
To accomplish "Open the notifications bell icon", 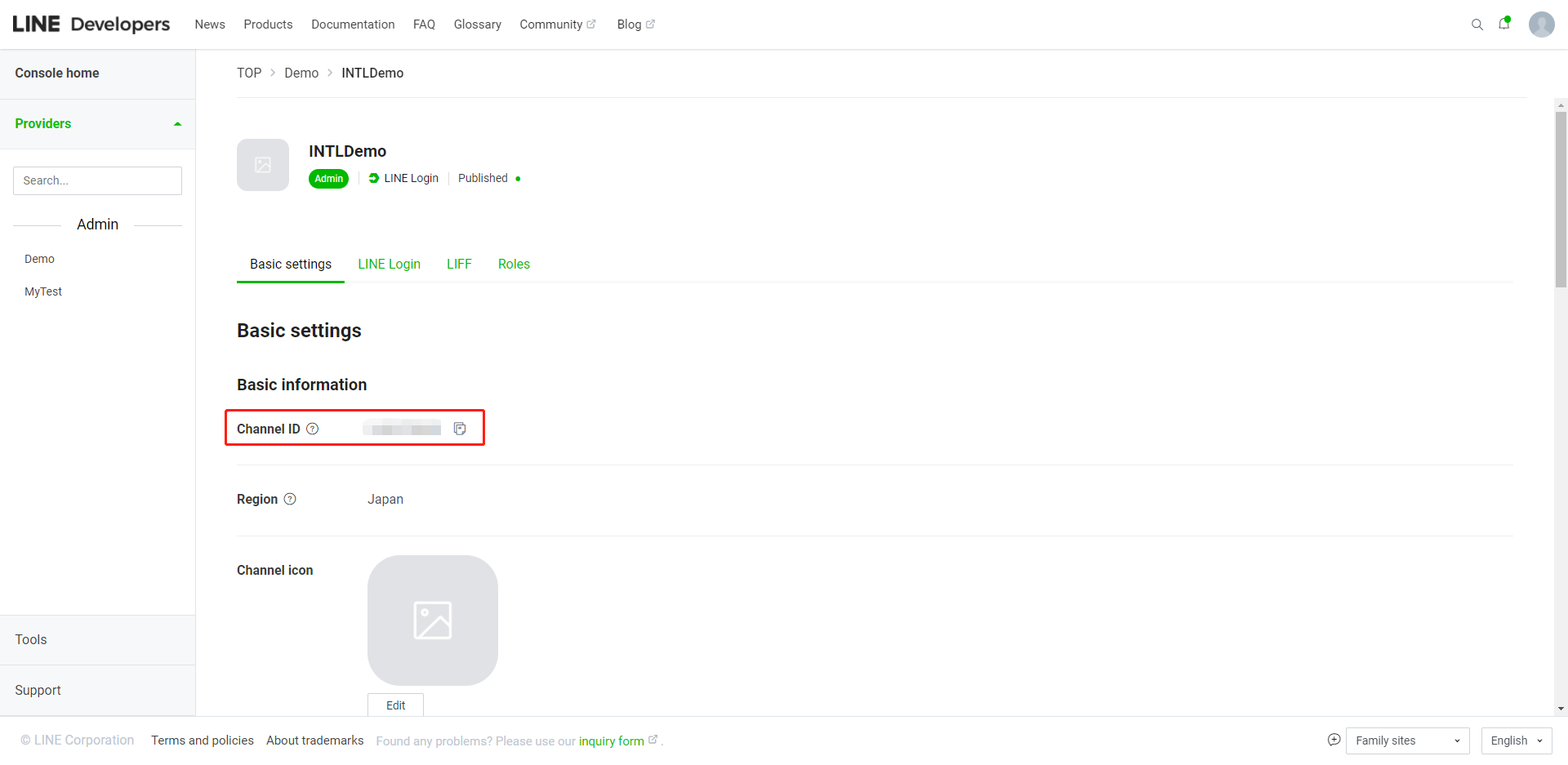I will [1504, 24].
